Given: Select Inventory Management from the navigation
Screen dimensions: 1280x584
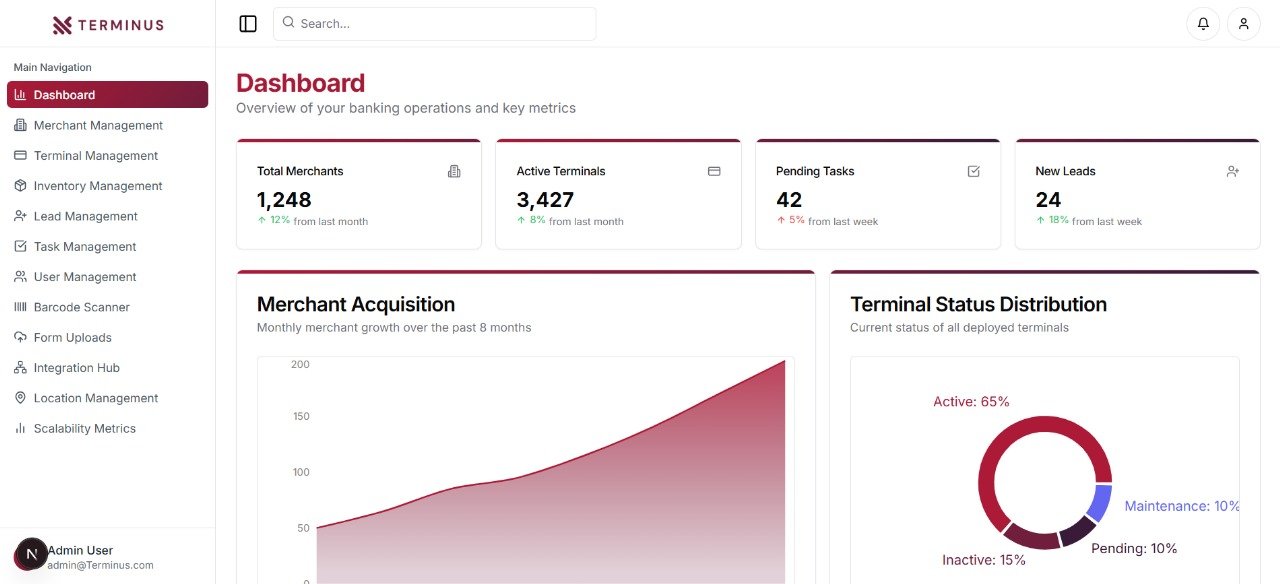Looking at the screenshot, I should pos(97,186).
